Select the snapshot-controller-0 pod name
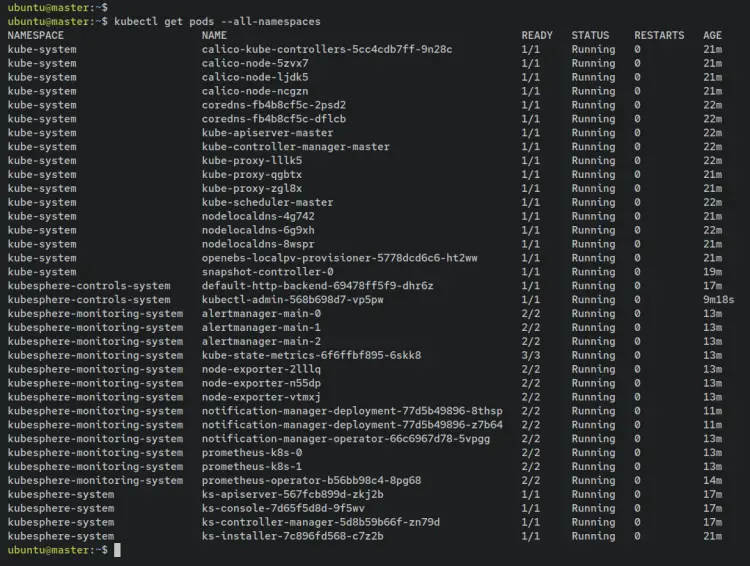This screenshot has width=750, height=566. 267,271
